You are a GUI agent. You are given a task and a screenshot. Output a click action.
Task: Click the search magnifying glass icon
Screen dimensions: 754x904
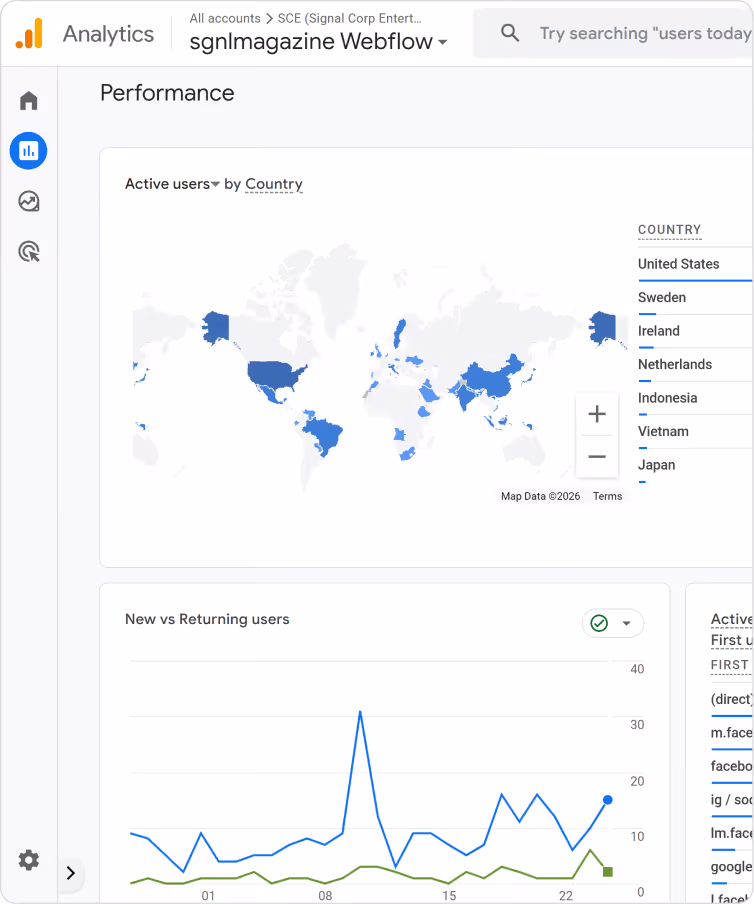[x=510, y=33]
